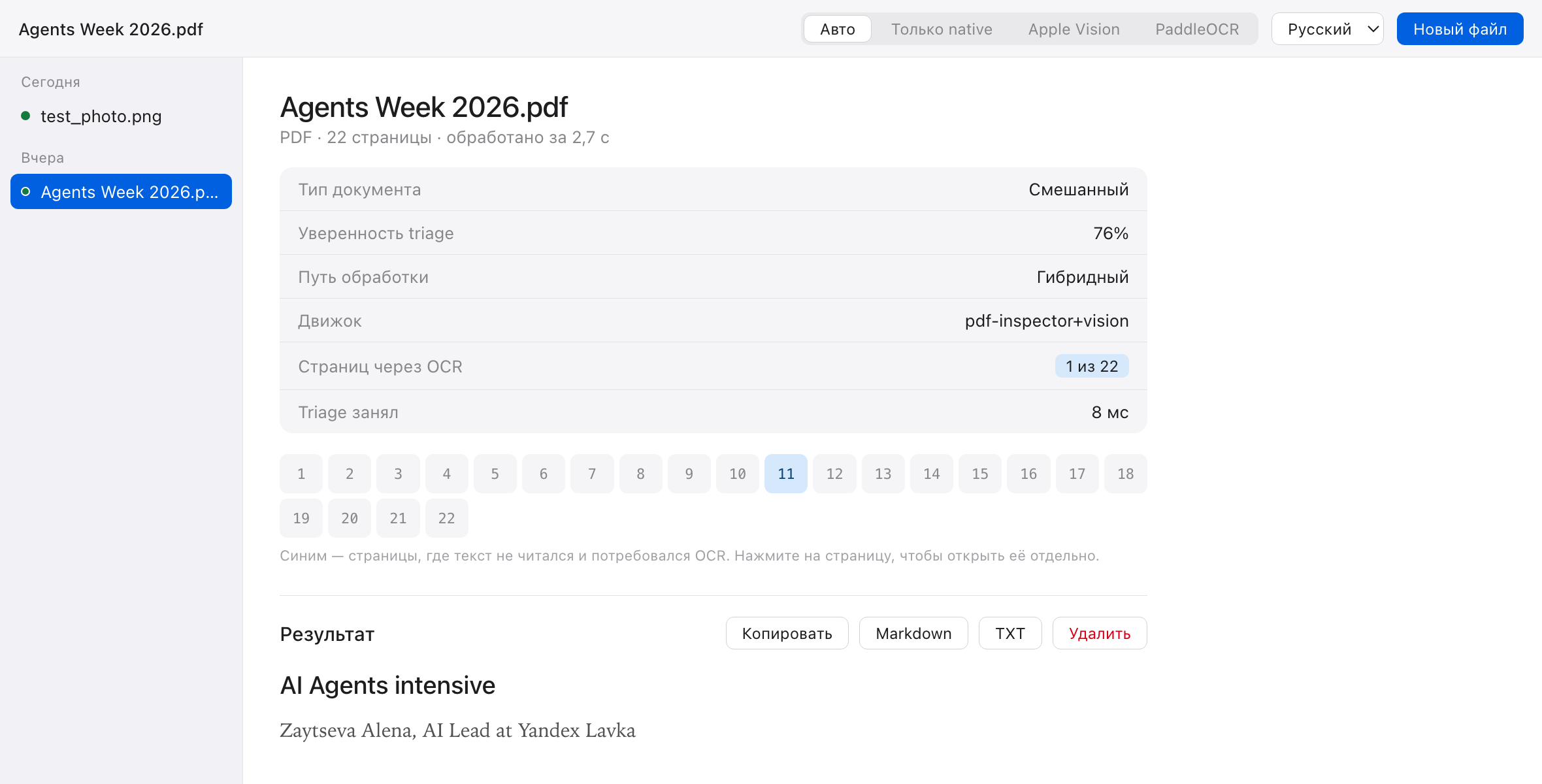Open page 10
This screenshot has width=1542, height=784.
click(738, 474)
